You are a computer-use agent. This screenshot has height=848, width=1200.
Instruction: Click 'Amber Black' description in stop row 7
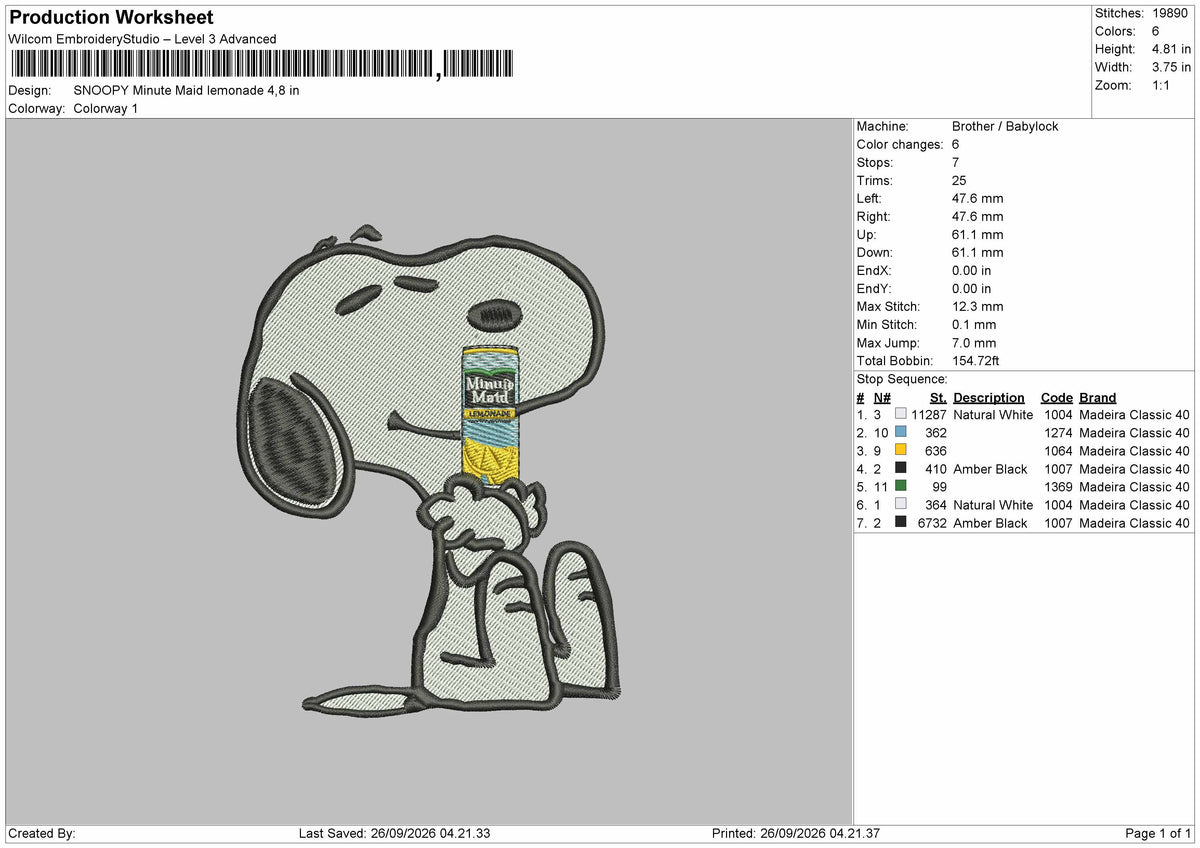pos(990,522)
